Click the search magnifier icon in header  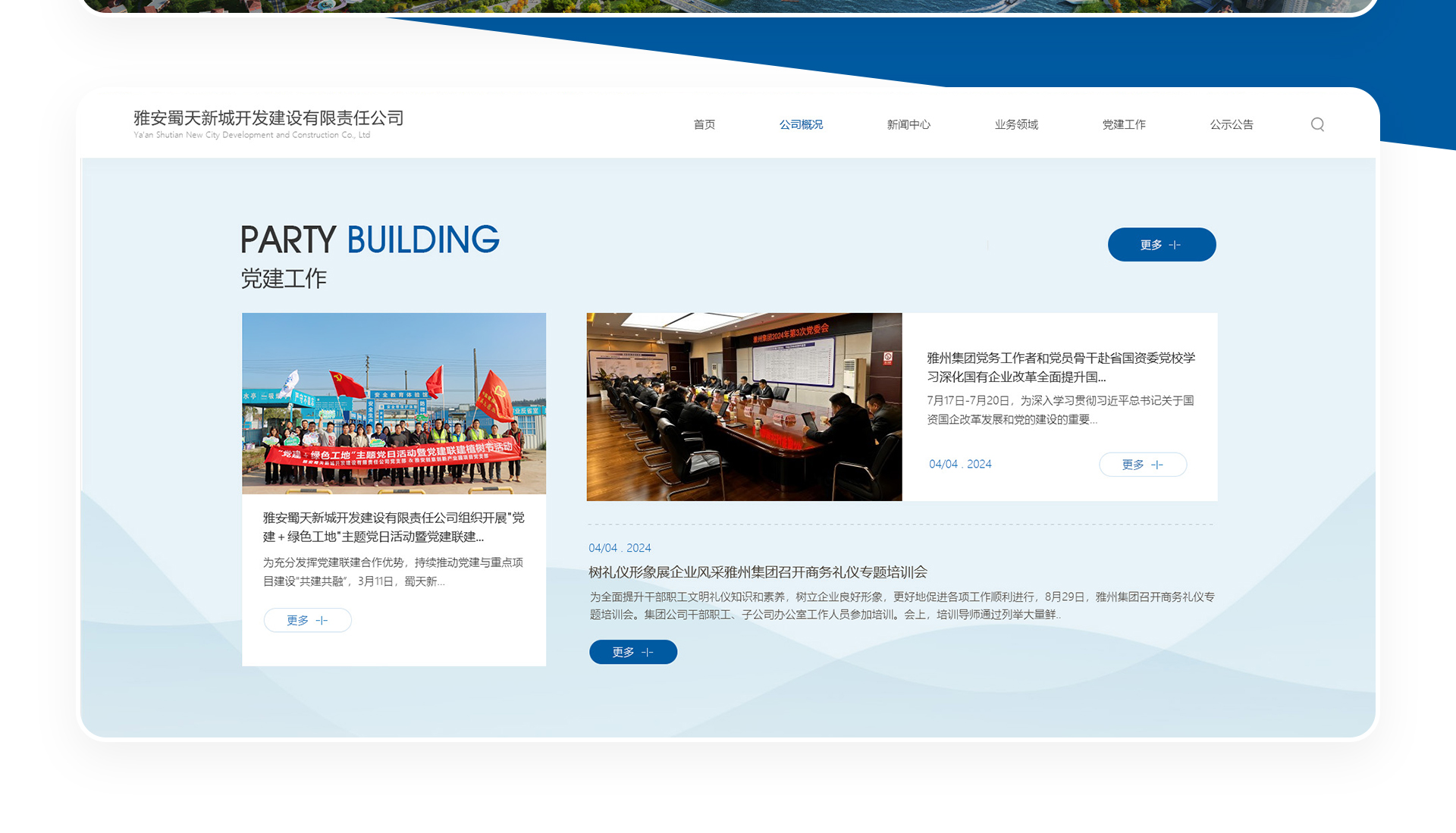[1317, 124]
